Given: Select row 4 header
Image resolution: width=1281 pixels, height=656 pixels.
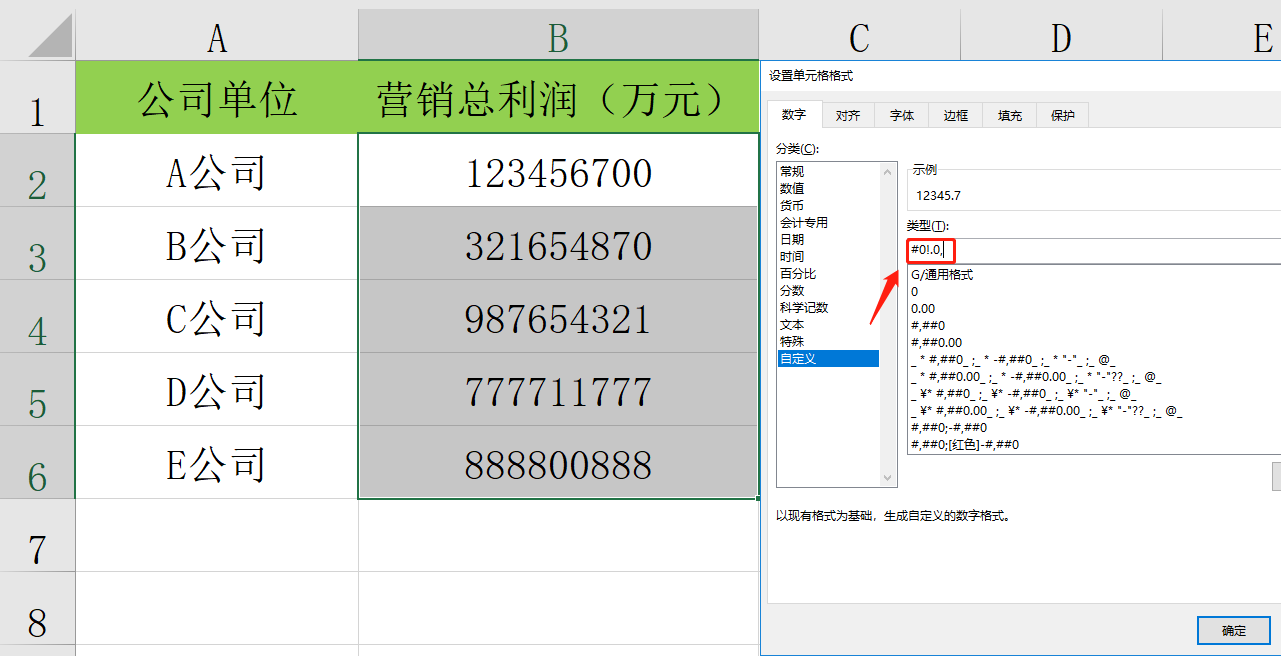Looking at the screenshot, I should tap(37, 316).
